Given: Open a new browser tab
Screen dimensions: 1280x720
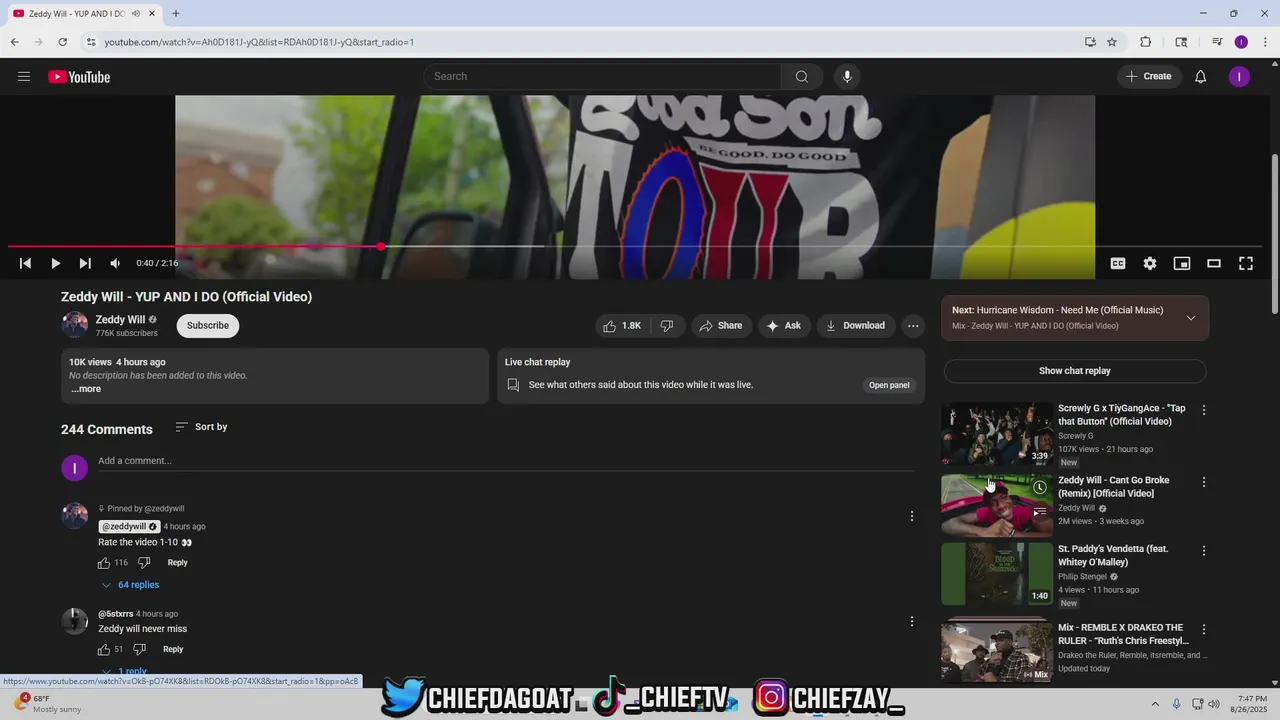Looking at the screenshot, I should pyautogui.click(x=176, y=14).
